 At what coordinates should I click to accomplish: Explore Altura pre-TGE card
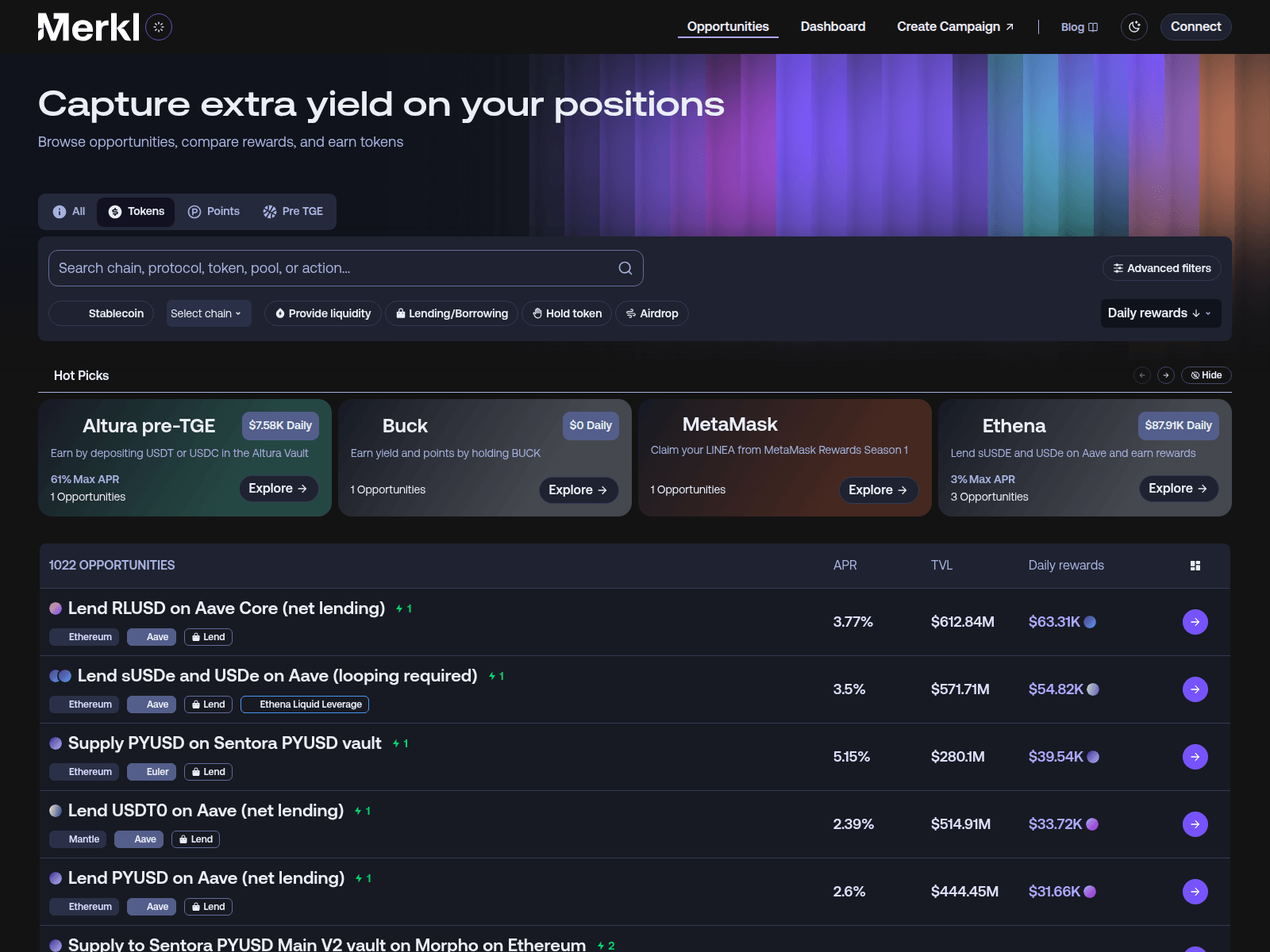279,489
